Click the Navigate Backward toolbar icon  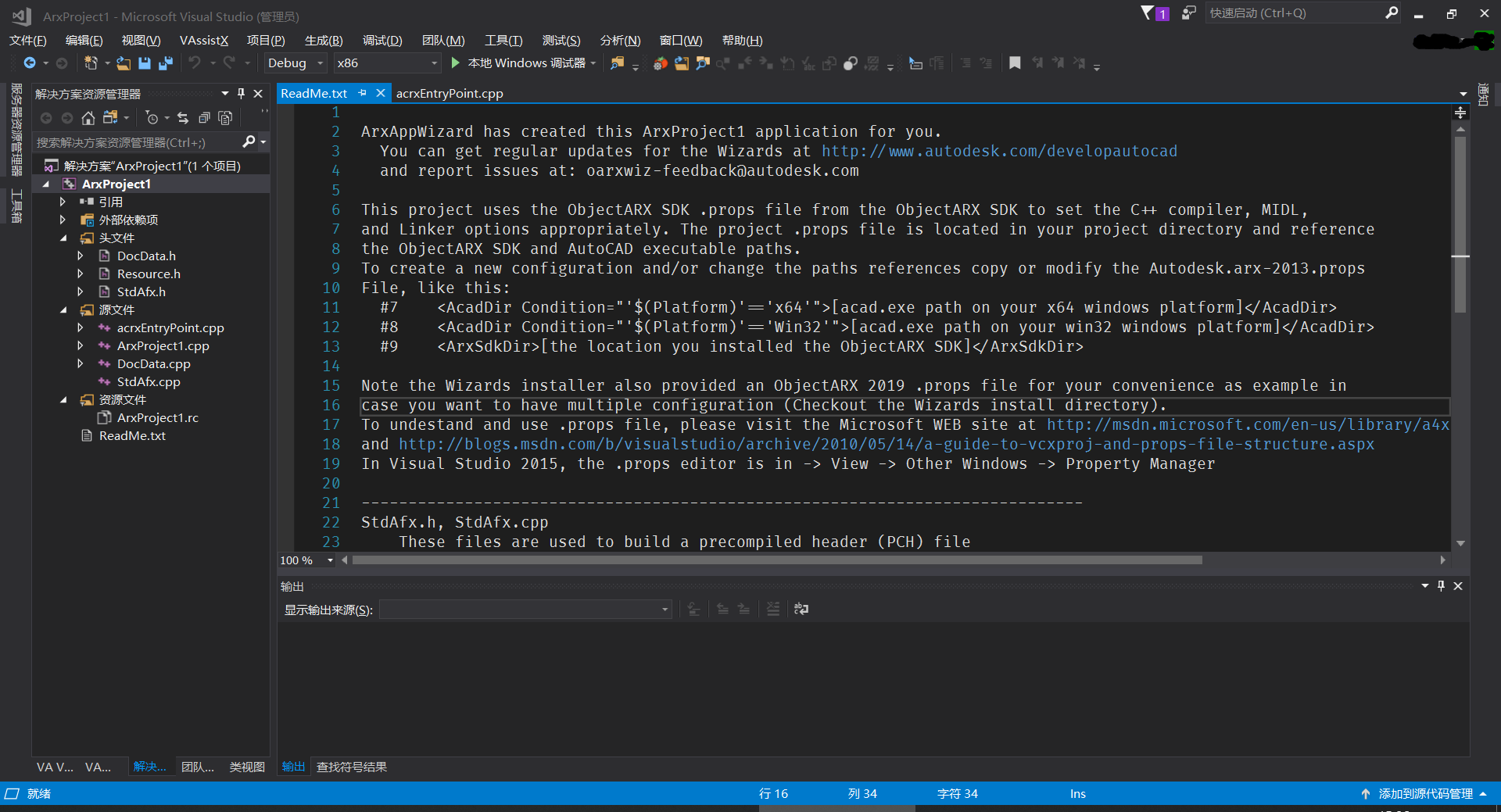[30, 63]
